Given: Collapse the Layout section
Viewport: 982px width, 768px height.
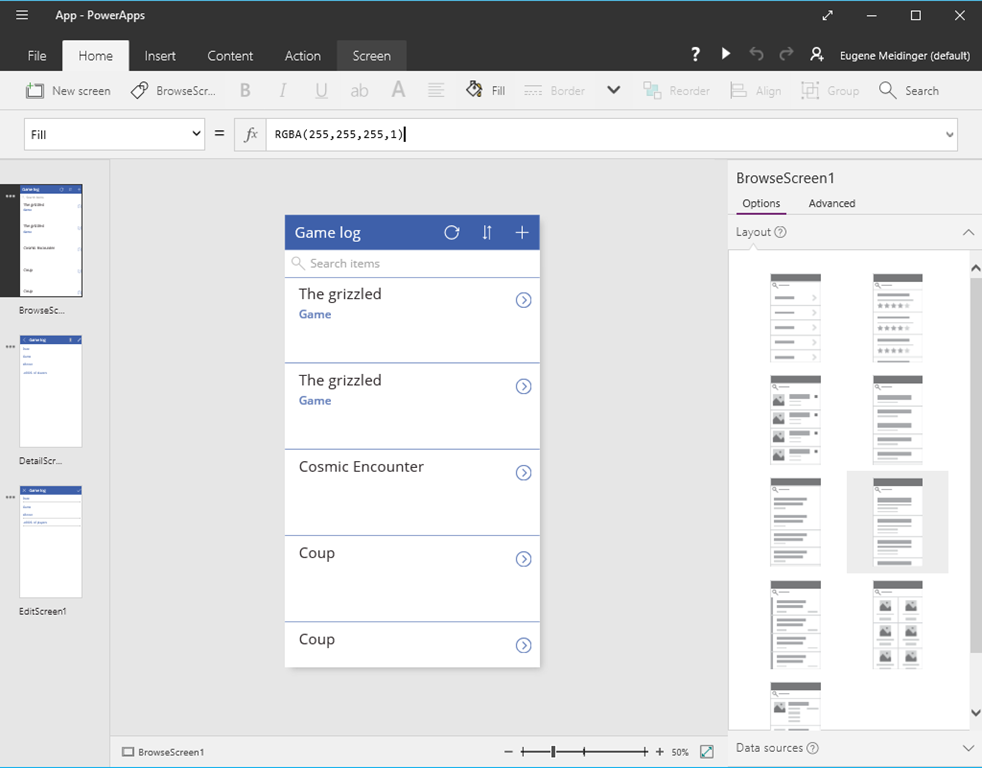Looking at the screenshot, I should pos(968,232).
